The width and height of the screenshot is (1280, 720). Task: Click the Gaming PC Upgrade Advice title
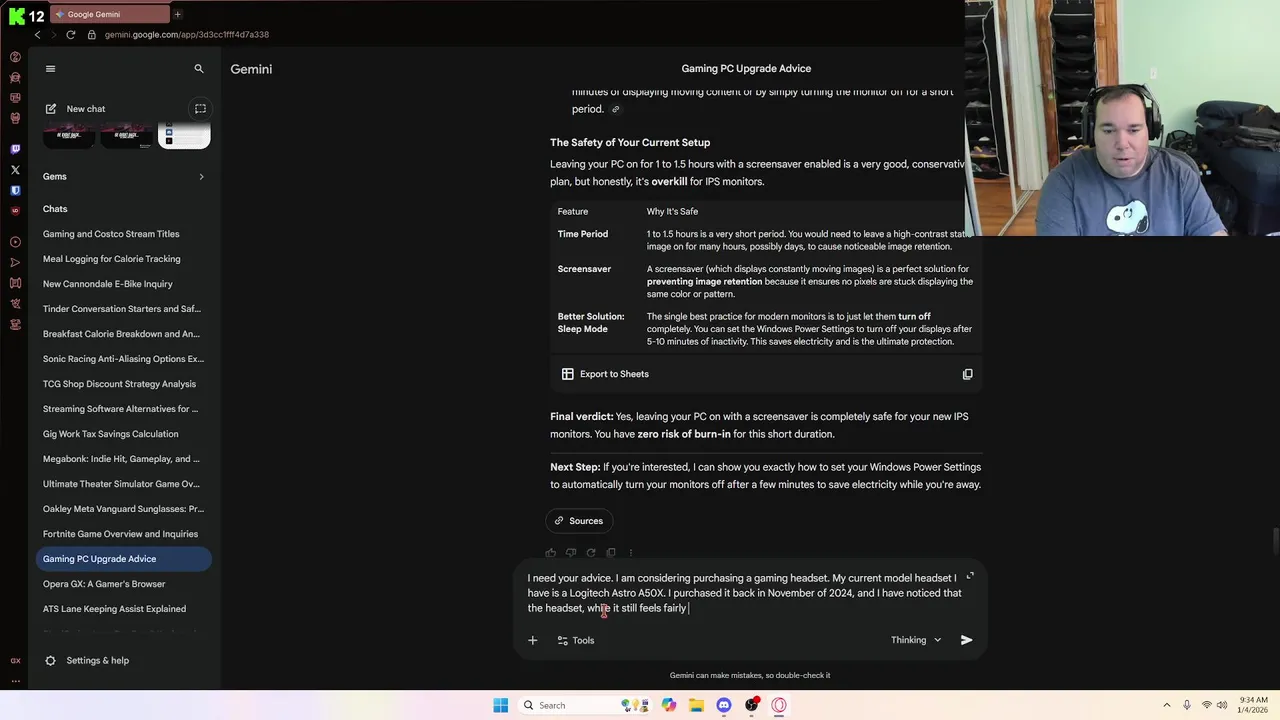click(746, 68)
